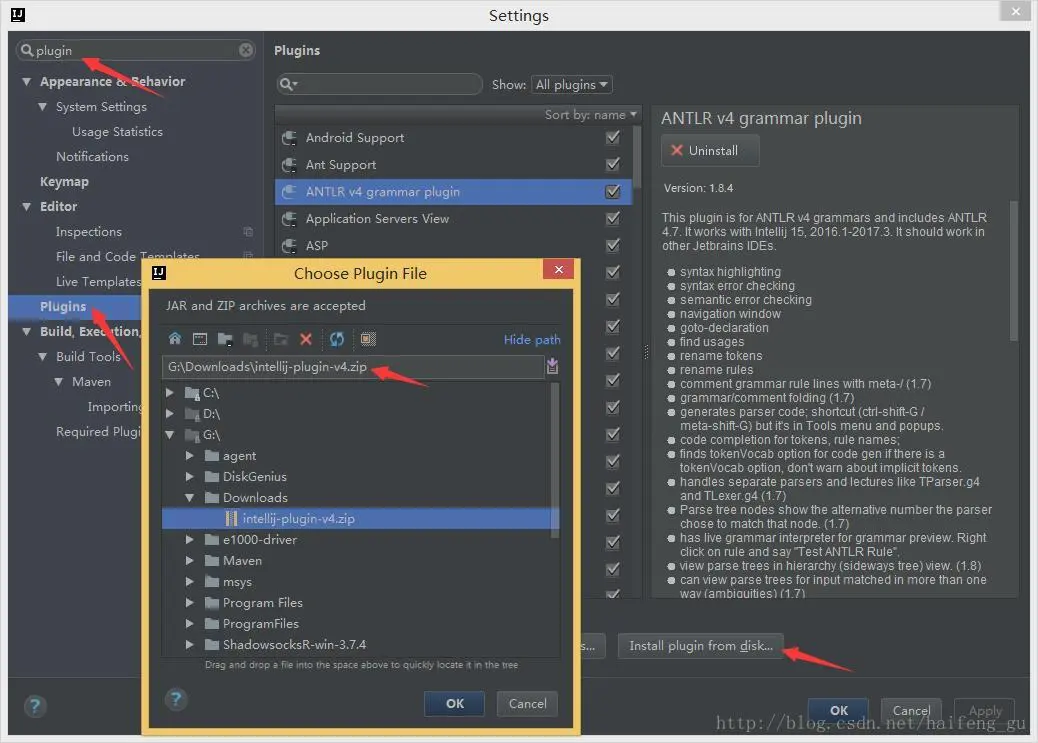Click Install plugin from disk button
Viewport: 1038px width, 743px height.
(700, 646)
